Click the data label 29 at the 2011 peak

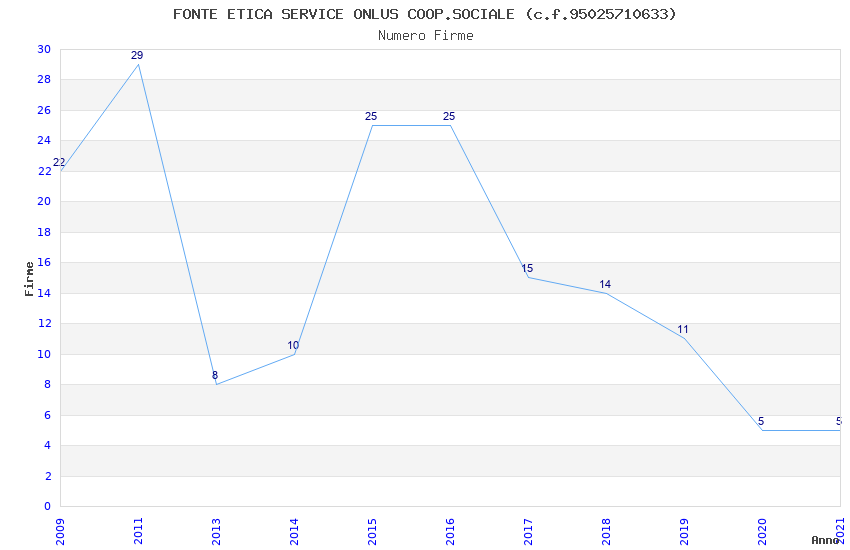click(137, 55)
